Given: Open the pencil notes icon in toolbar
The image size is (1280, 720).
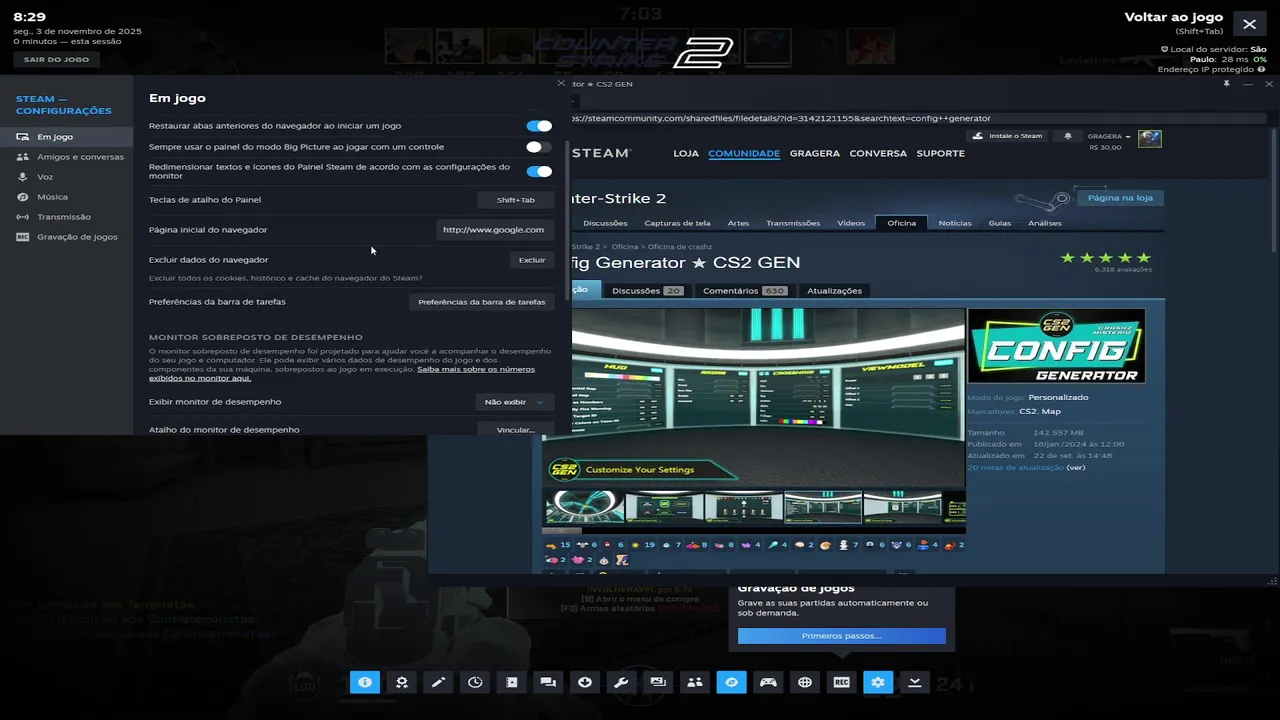Looking at the screenshot, I should click(x=438, y=682).
